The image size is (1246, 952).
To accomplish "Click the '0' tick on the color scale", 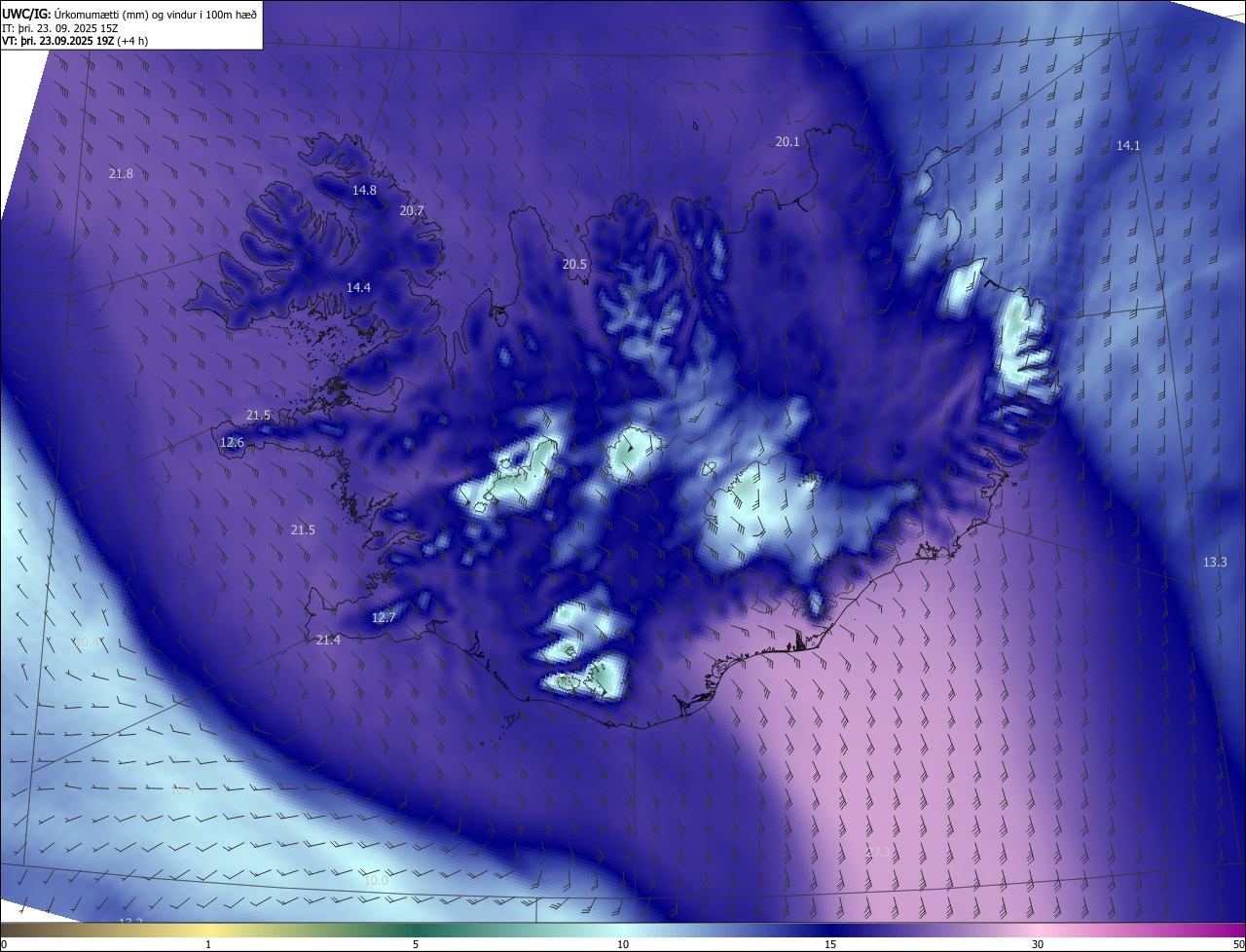I will coord(4,944).
